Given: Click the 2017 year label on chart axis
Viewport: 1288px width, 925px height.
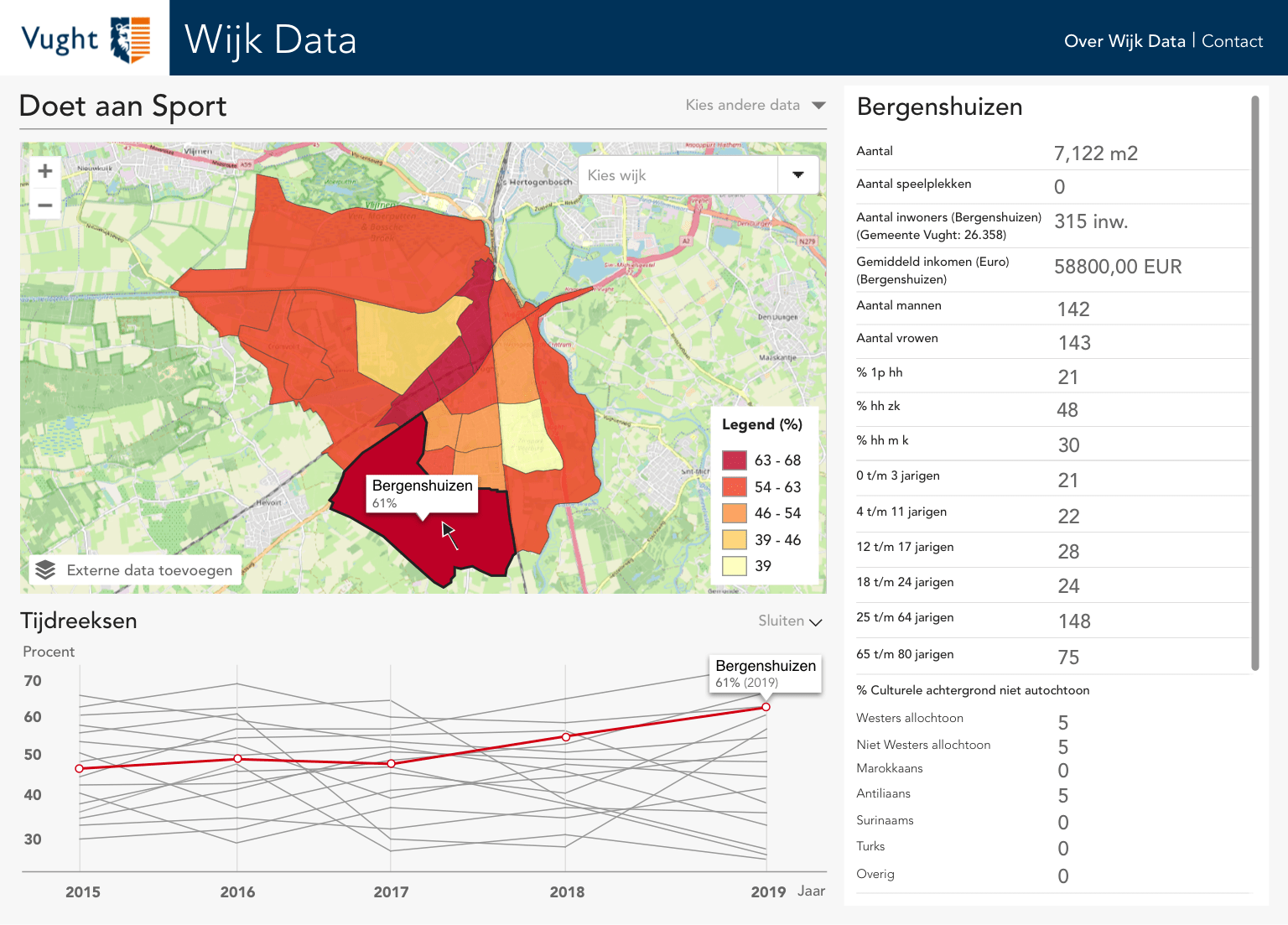Looking at the screenshot, I should coord(392,892).
